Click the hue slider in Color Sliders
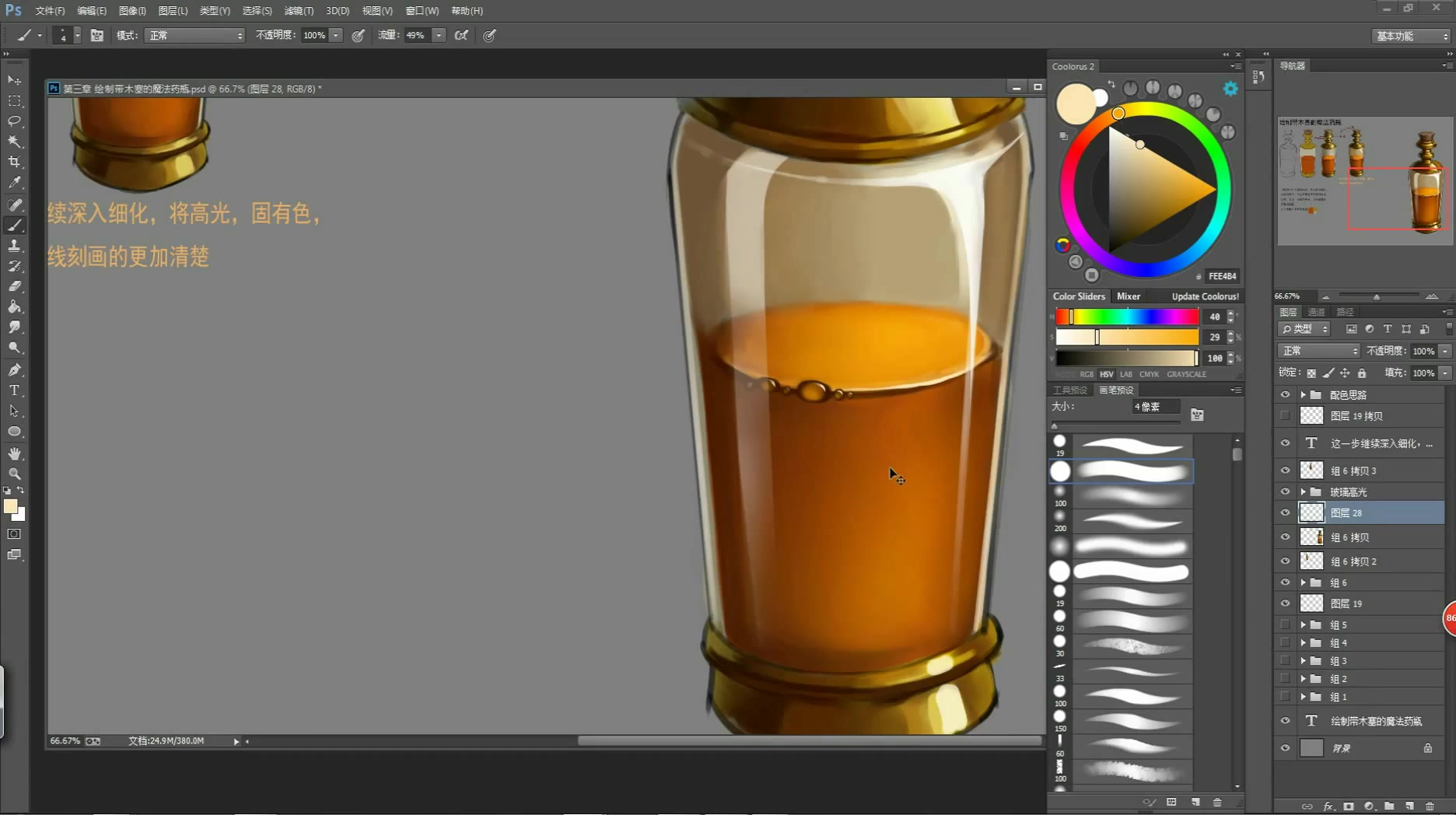This screenshot has width=1456, height=815. (x=1126, y=317)
